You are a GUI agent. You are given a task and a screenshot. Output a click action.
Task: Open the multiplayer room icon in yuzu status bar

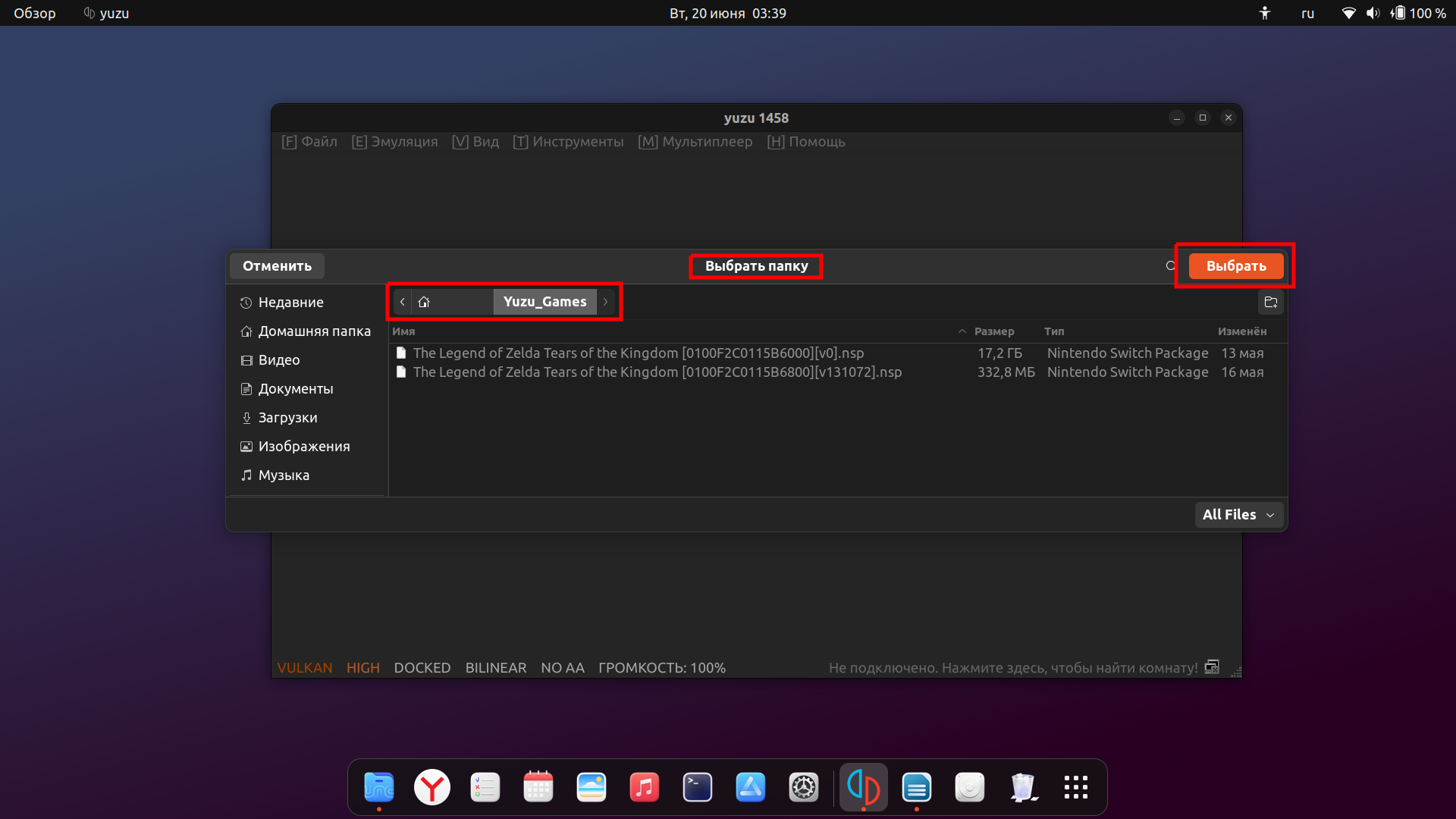[1212, 667]
